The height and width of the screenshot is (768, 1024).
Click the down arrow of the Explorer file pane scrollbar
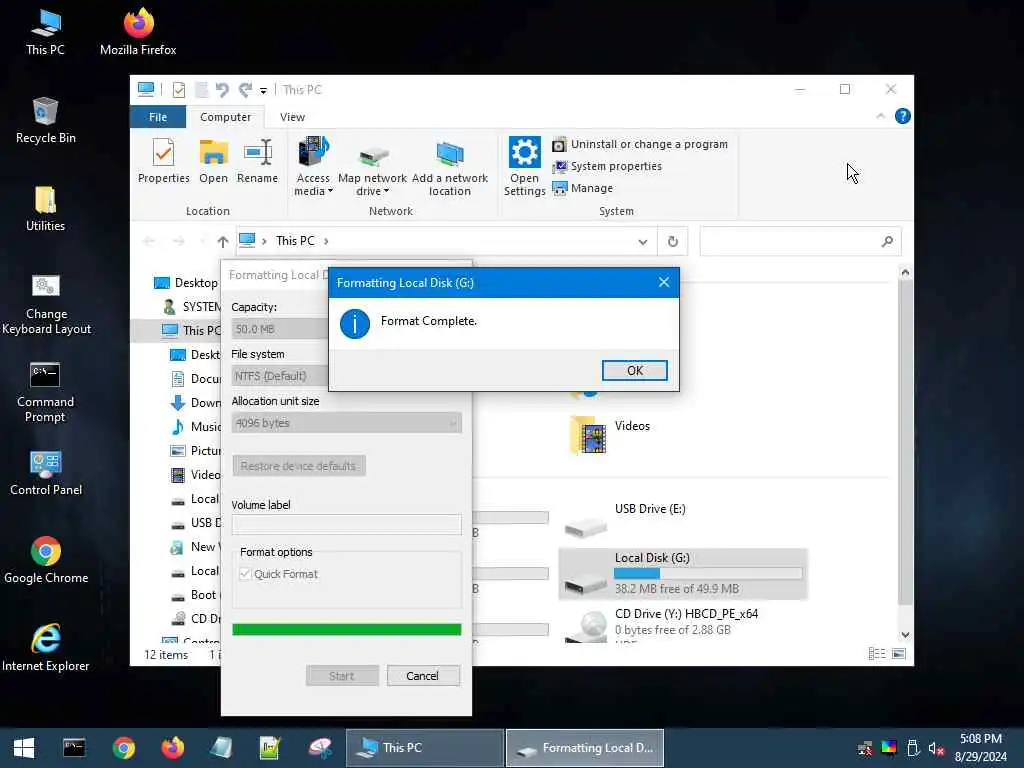click(x=905, y=635)
